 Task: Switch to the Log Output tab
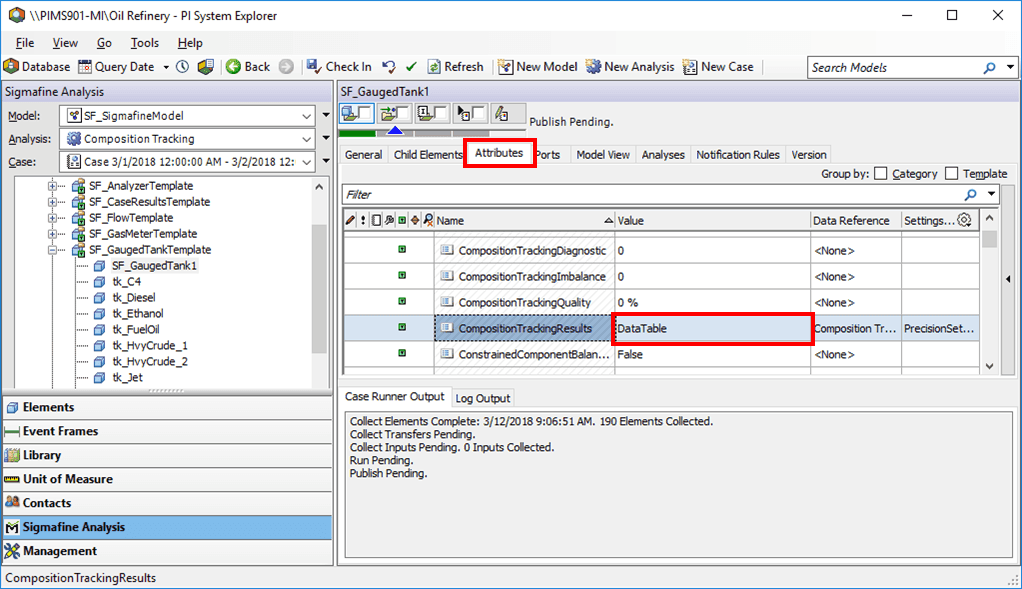[482, 397]
